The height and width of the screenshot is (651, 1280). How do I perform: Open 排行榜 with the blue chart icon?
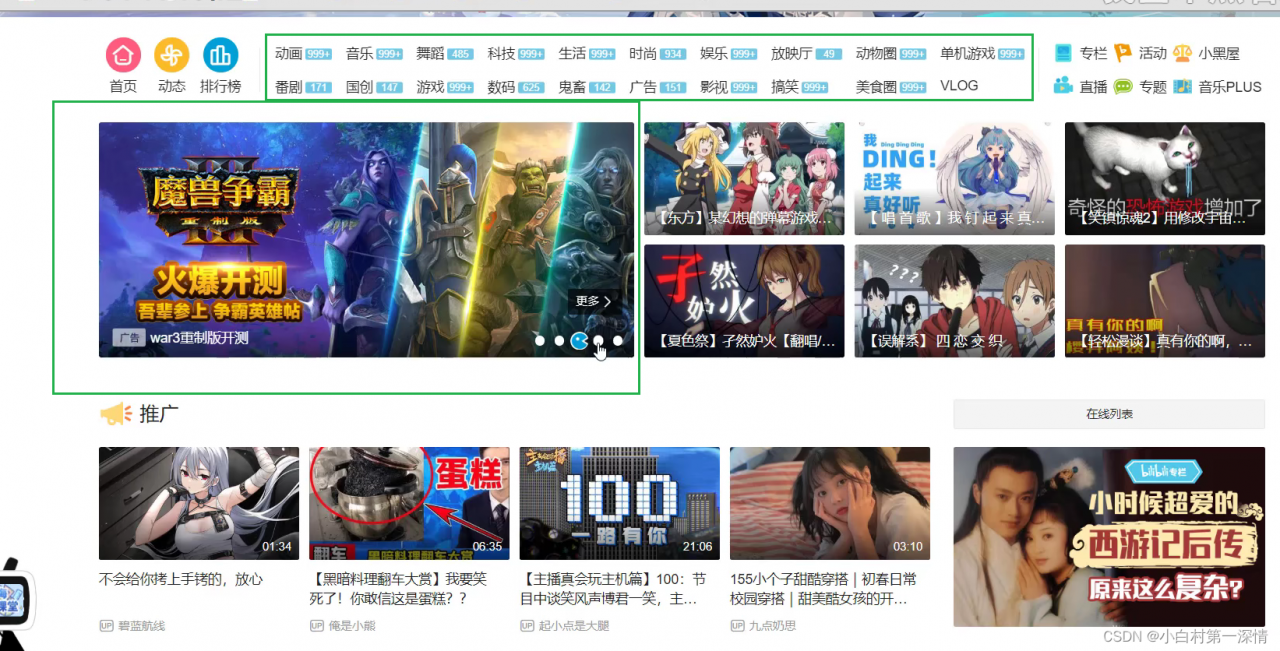point(219,57)
